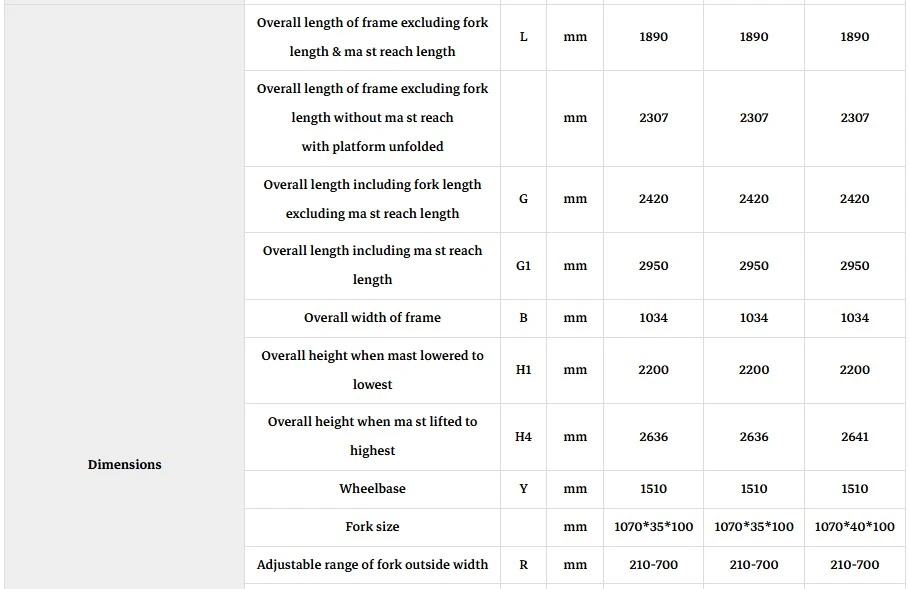Click the 1070*40*100 fork size value
Image resolution: width=910 pixels, height=589 pixels.
tap(854, 526)
